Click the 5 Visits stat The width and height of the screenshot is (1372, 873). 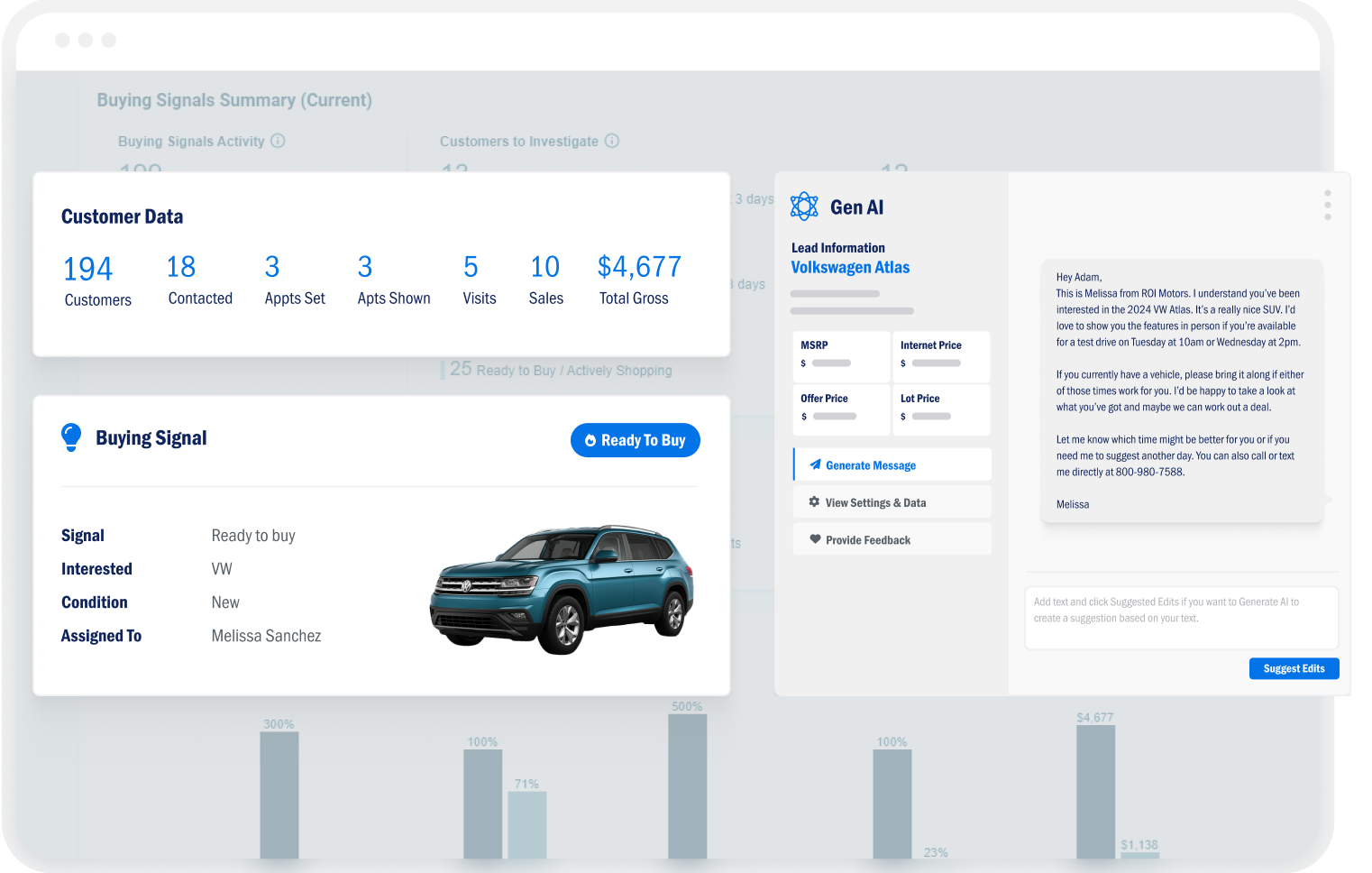[480, 280]
